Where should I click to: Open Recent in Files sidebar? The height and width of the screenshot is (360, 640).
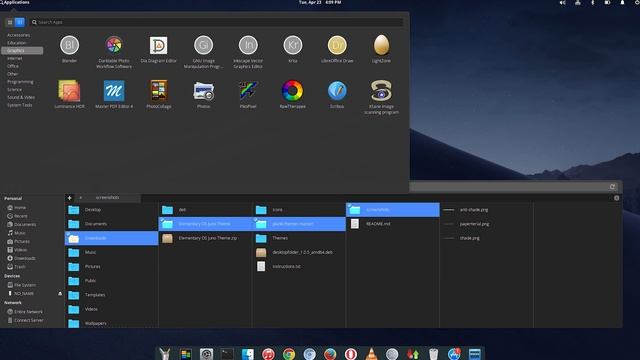(x=18, y=216)
